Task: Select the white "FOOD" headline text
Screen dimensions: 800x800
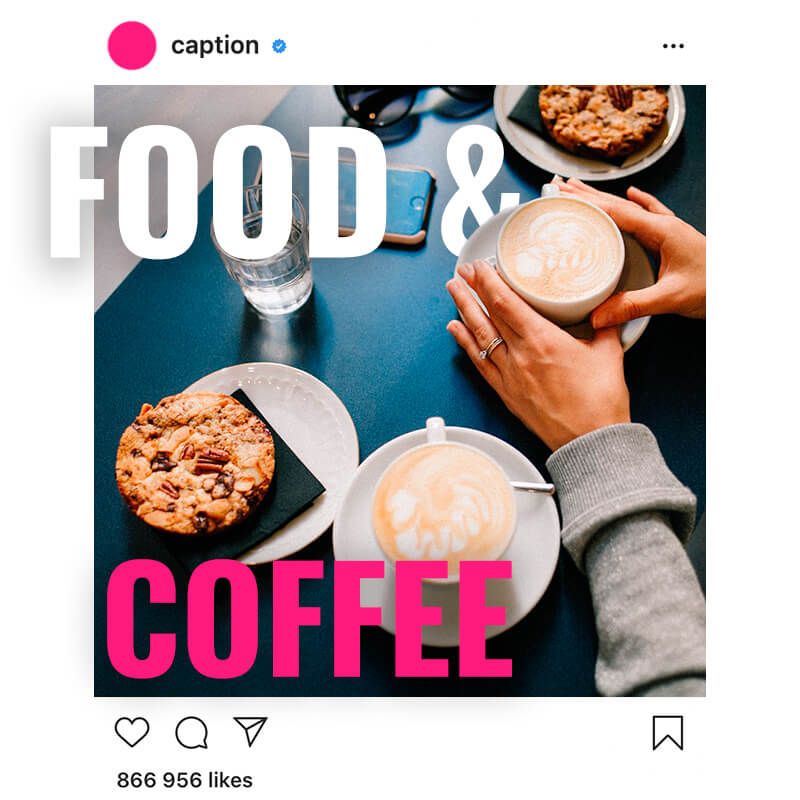Action: coord(218,192)
